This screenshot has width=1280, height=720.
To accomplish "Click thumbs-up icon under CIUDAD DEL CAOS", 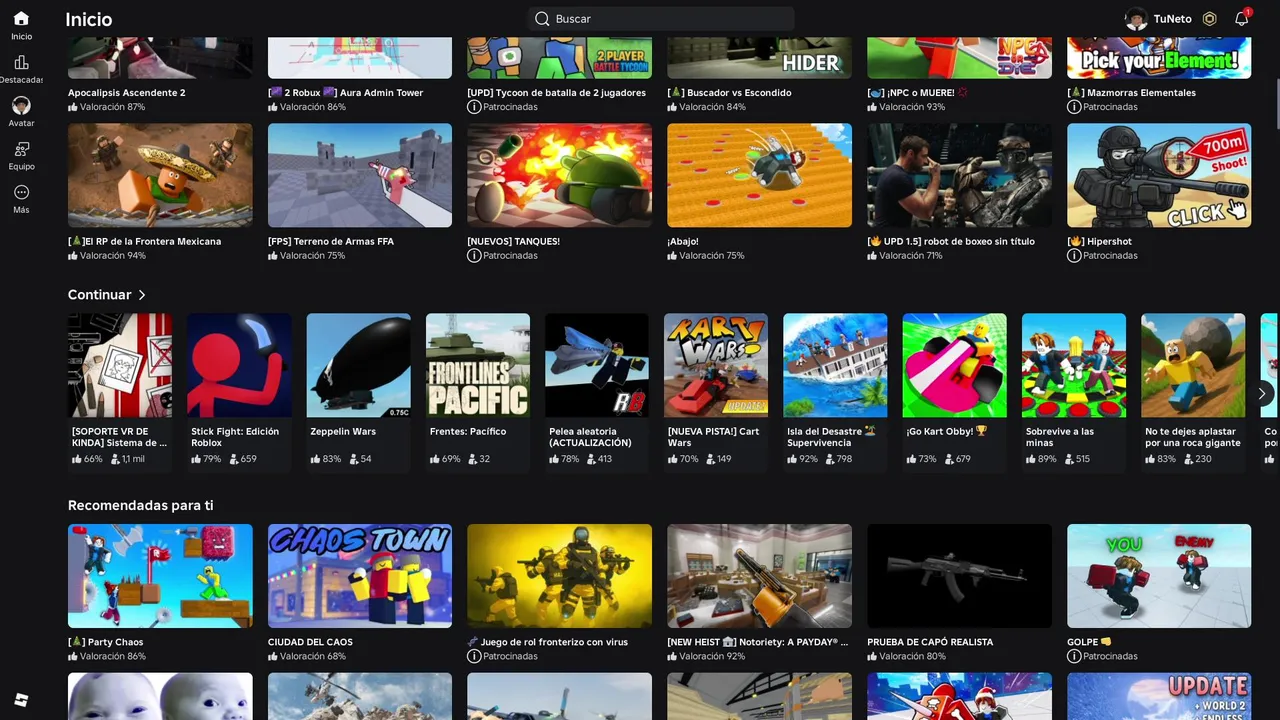I will tap(273, 657).
